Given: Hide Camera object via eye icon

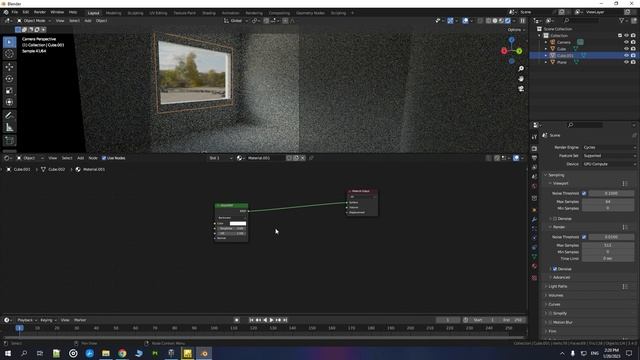Looking at the screenshot, I should (627, 42).
